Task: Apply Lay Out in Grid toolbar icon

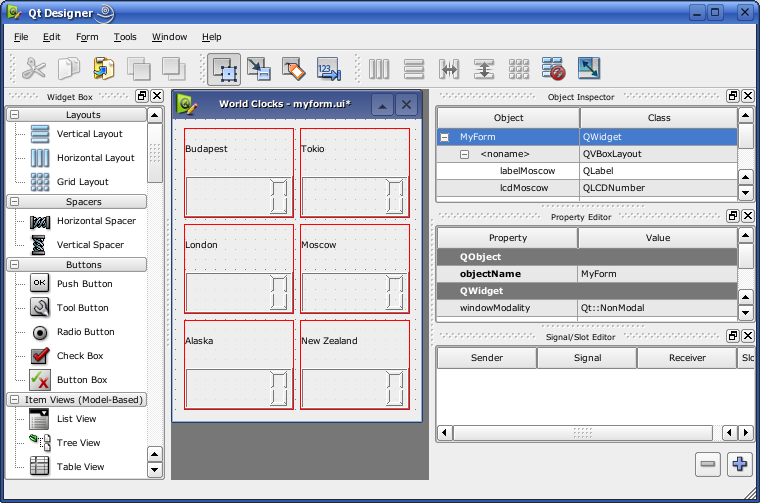Action: (519, 69)
